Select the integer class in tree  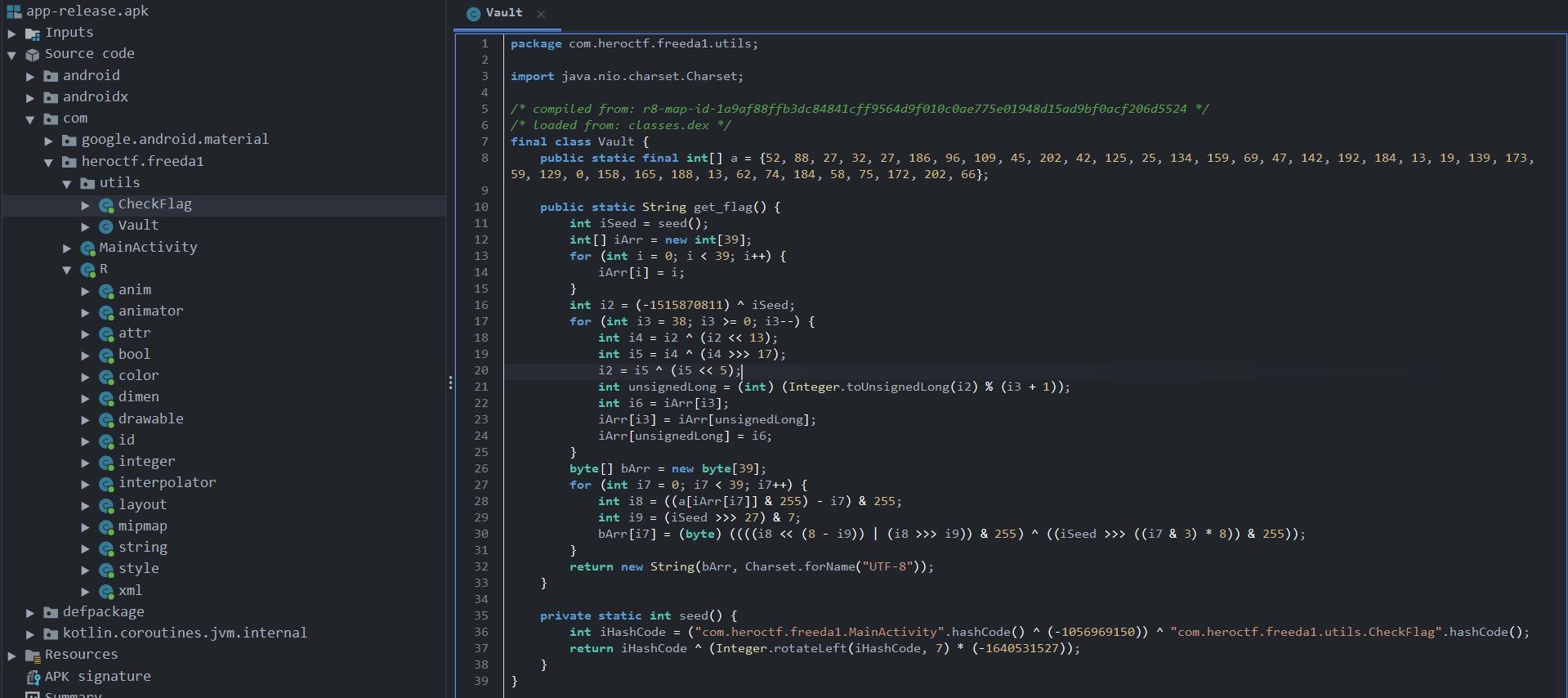coord(146,462)
